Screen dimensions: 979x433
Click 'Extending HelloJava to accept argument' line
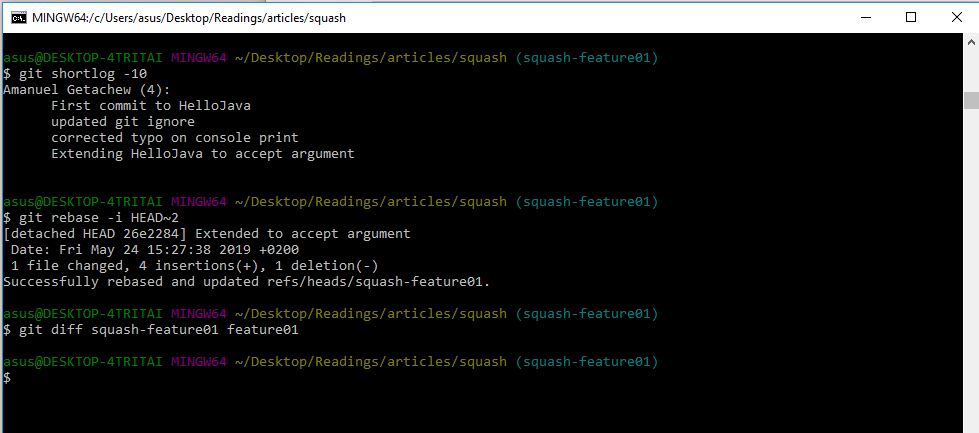(x=203, y=153)
